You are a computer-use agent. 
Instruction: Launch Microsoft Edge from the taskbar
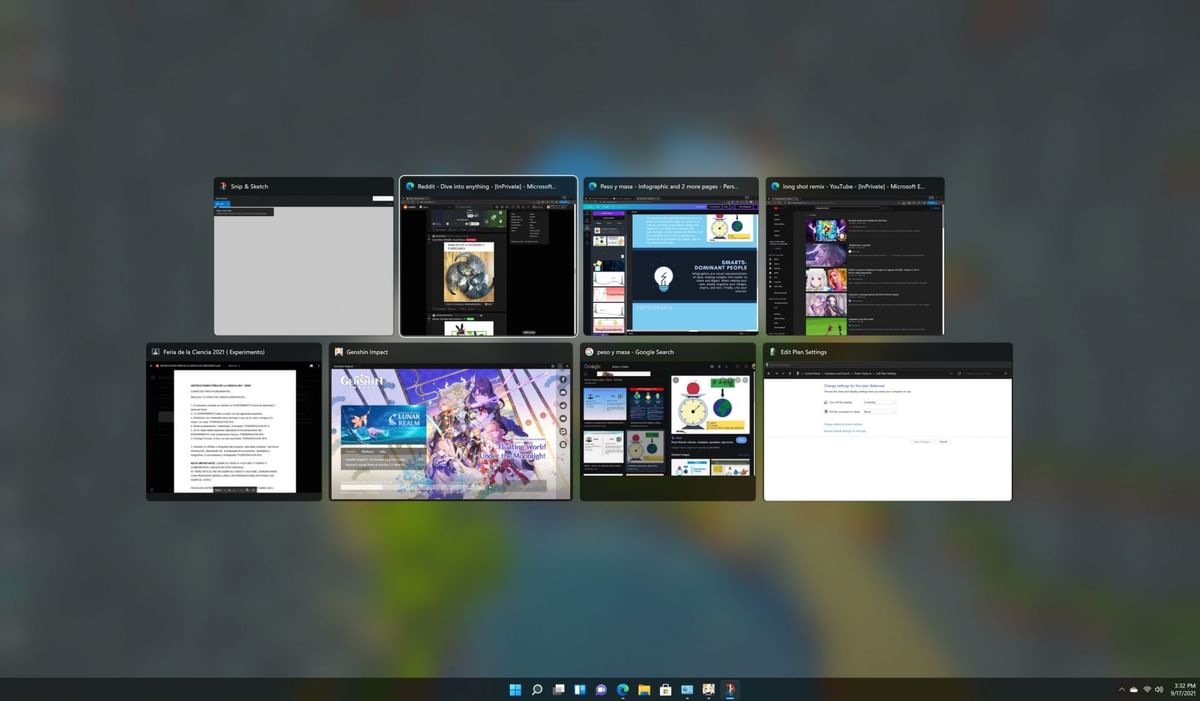[x=622, y=689]
